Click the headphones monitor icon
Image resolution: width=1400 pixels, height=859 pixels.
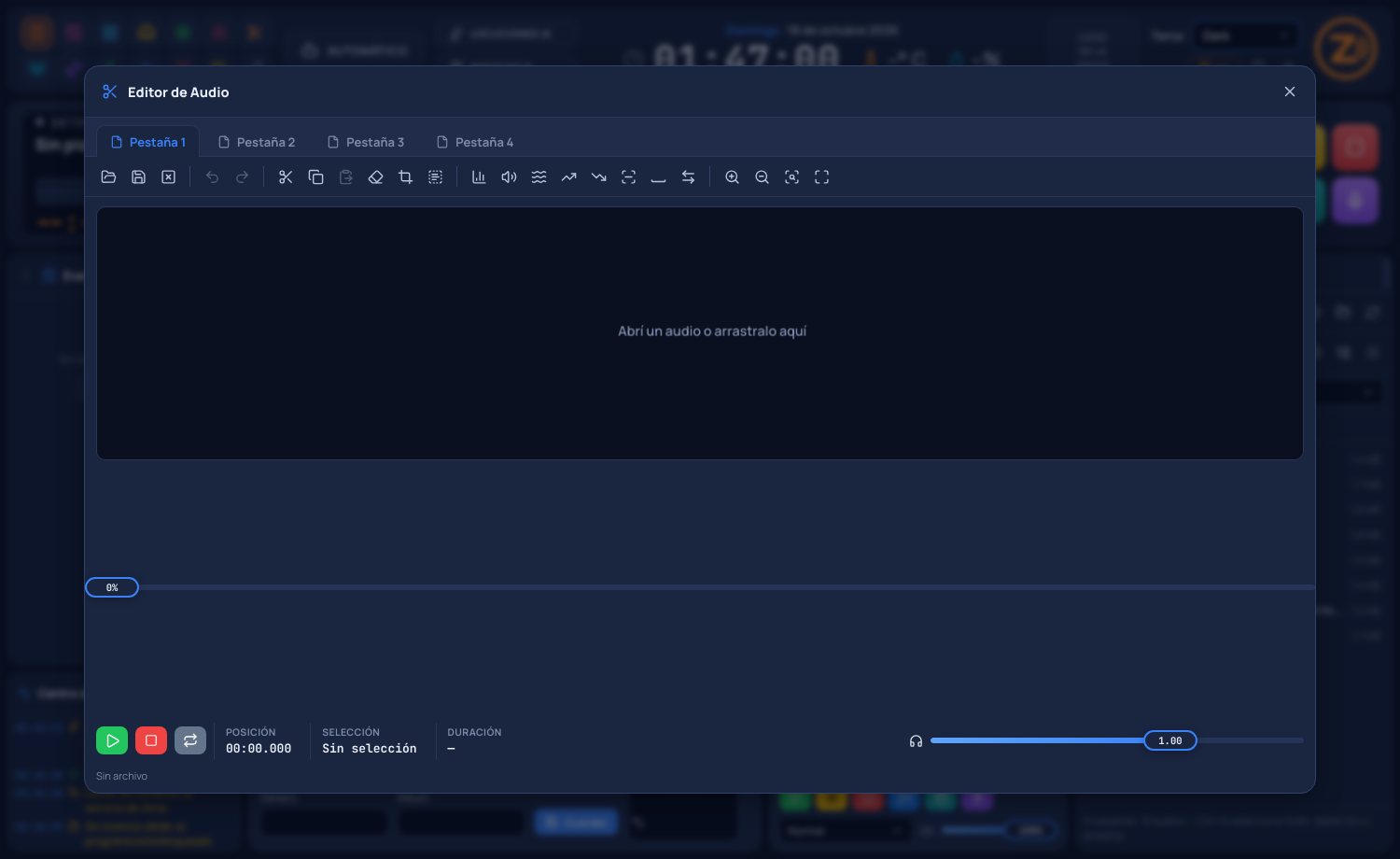coord(916,741)
